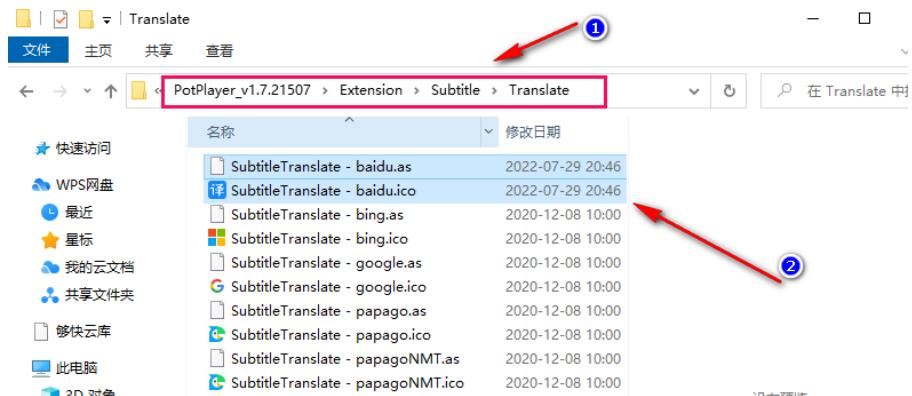Sort by the 修改日期 column header
The width and height of the screenshot is (912, 396).
pos(533,132)
